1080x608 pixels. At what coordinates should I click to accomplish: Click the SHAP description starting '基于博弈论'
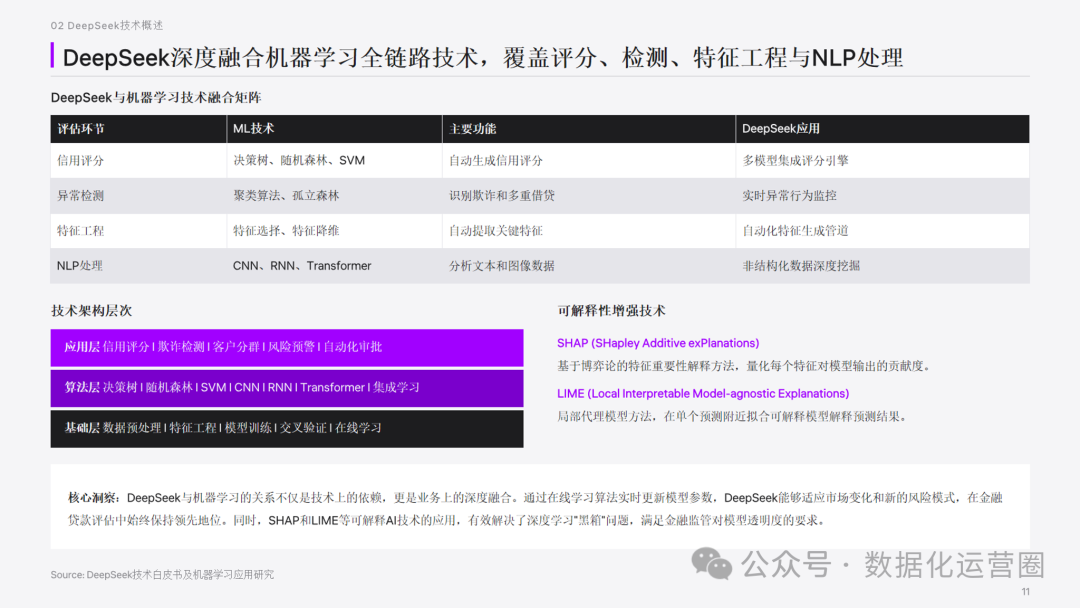tap(745, 366)
